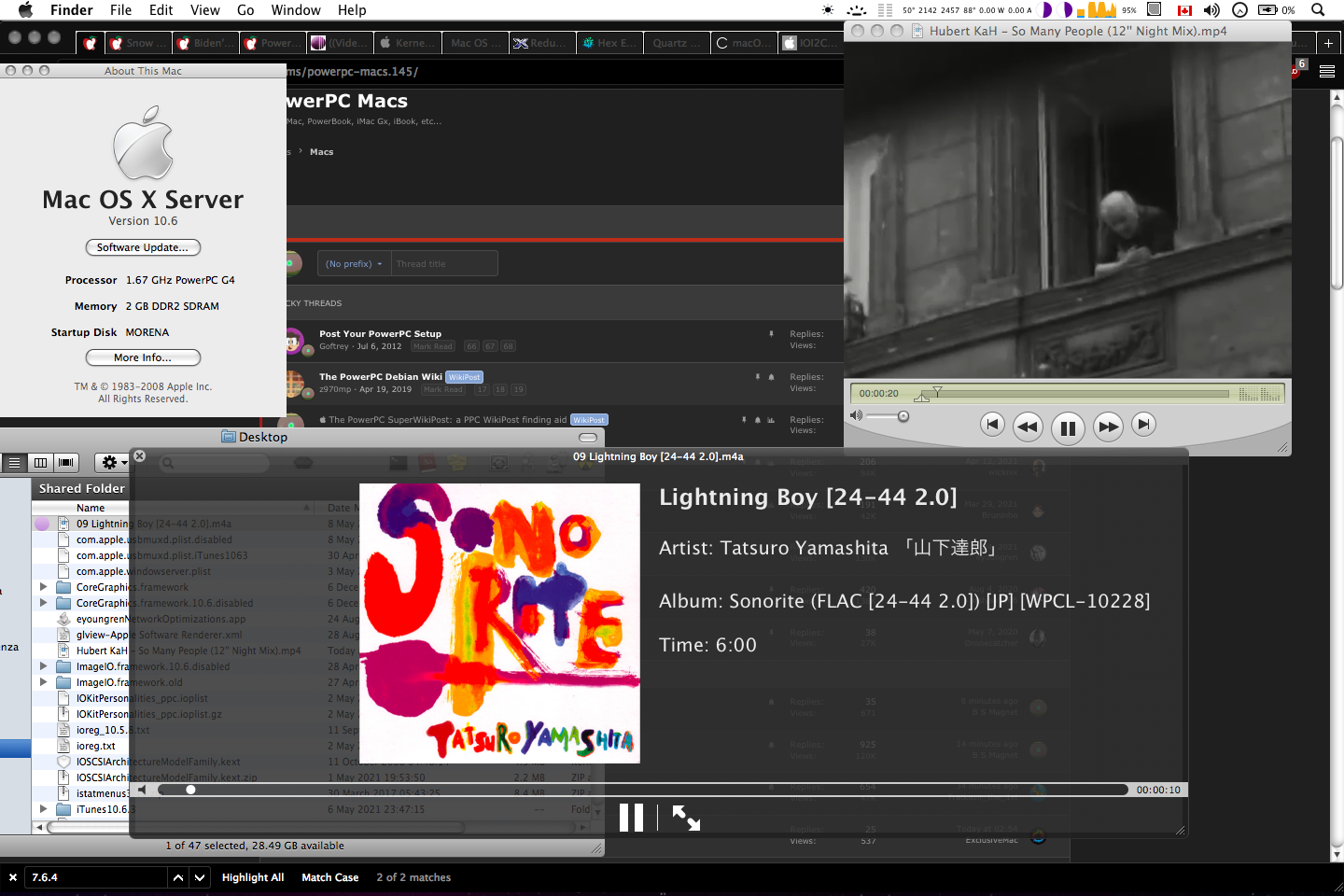Switch Finder to Cover Flow view
1344x896 pixels.
pos(65,462)
